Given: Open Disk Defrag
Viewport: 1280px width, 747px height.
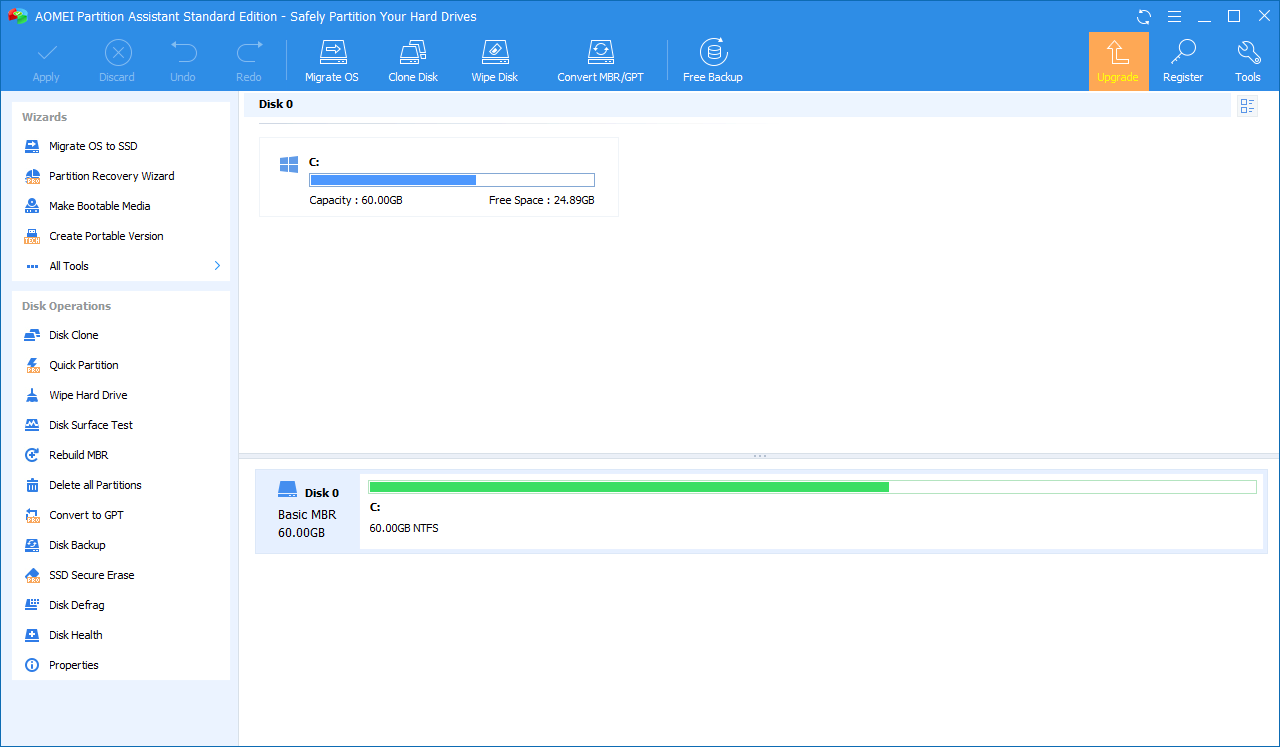Looking at the screenshot, I should coord(77,605).
